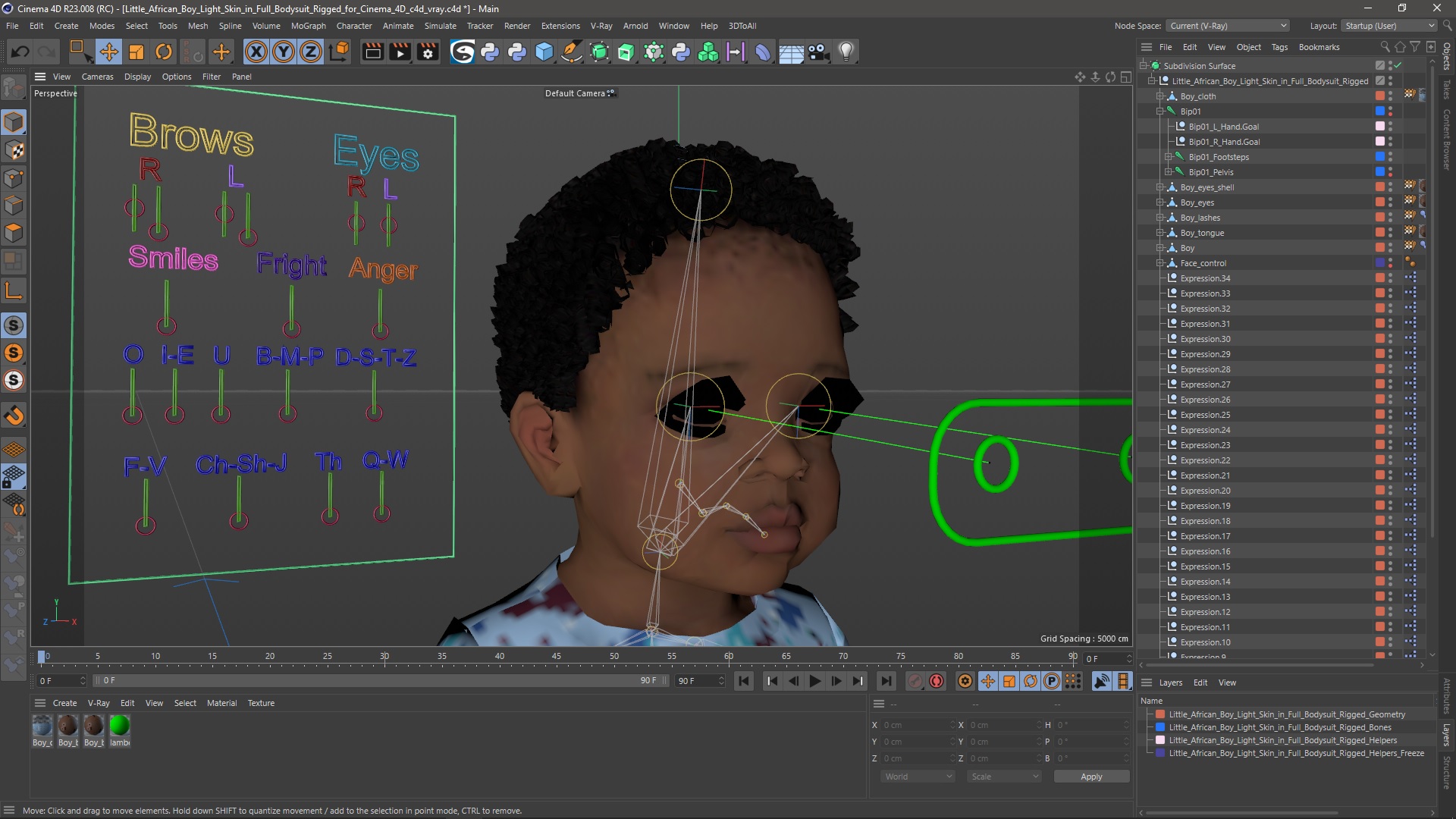Click Render View clapperboard icon
1456x819 pixels.
tap(372, 52)
